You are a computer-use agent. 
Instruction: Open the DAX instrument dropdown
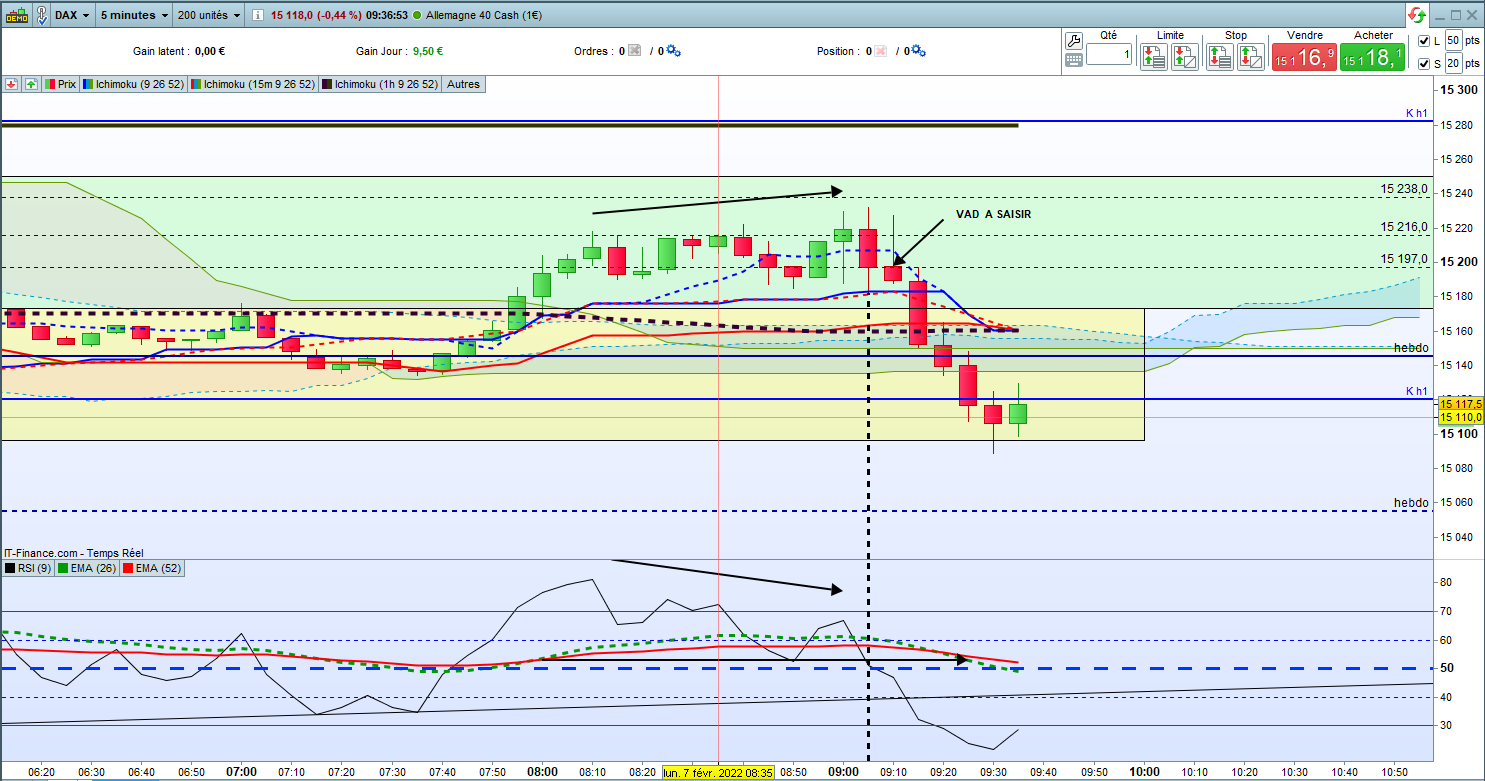pyautogui.click(x=75, y=16)
